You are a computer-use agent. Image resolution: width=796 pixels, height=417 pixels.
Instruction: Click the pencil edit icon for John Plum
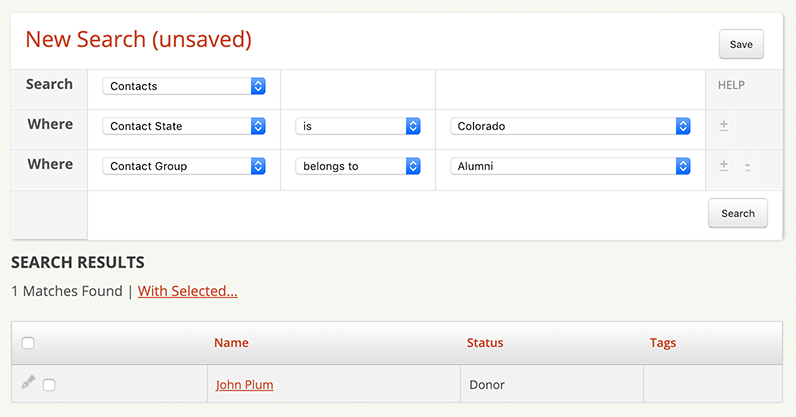(x=28, y=382)
